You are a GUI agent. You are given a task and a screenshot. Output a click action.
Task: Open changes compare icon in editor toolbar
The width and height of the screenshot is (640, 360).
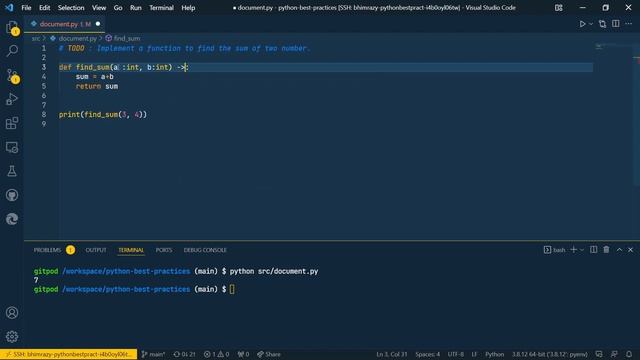click(x=602, y=24)
